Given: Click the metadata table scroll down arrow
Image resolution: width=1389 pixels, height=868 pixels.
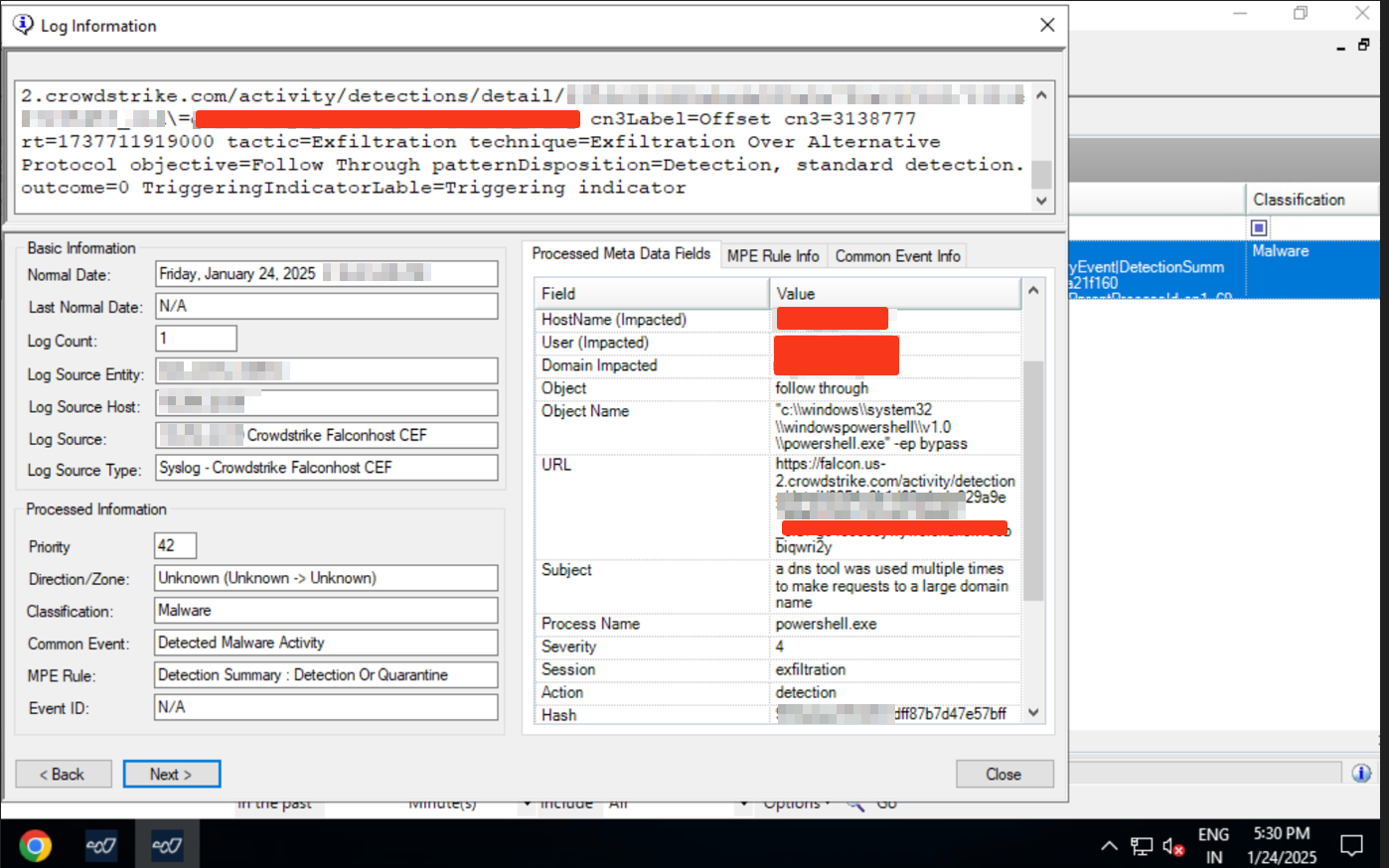Looking at the screenshot, I should (x=1033, y=712).
